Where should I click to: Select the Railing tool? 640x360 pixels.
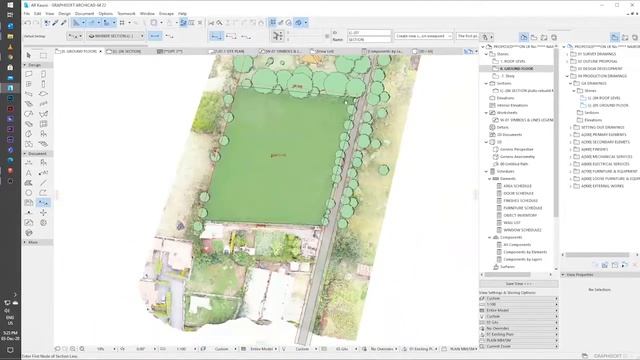coord(43,104)
